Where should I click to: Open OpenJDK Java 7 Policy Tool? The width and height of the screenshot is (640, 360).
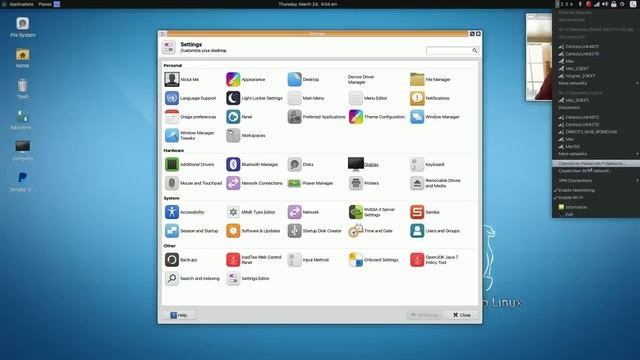click(x=434, y=260)
